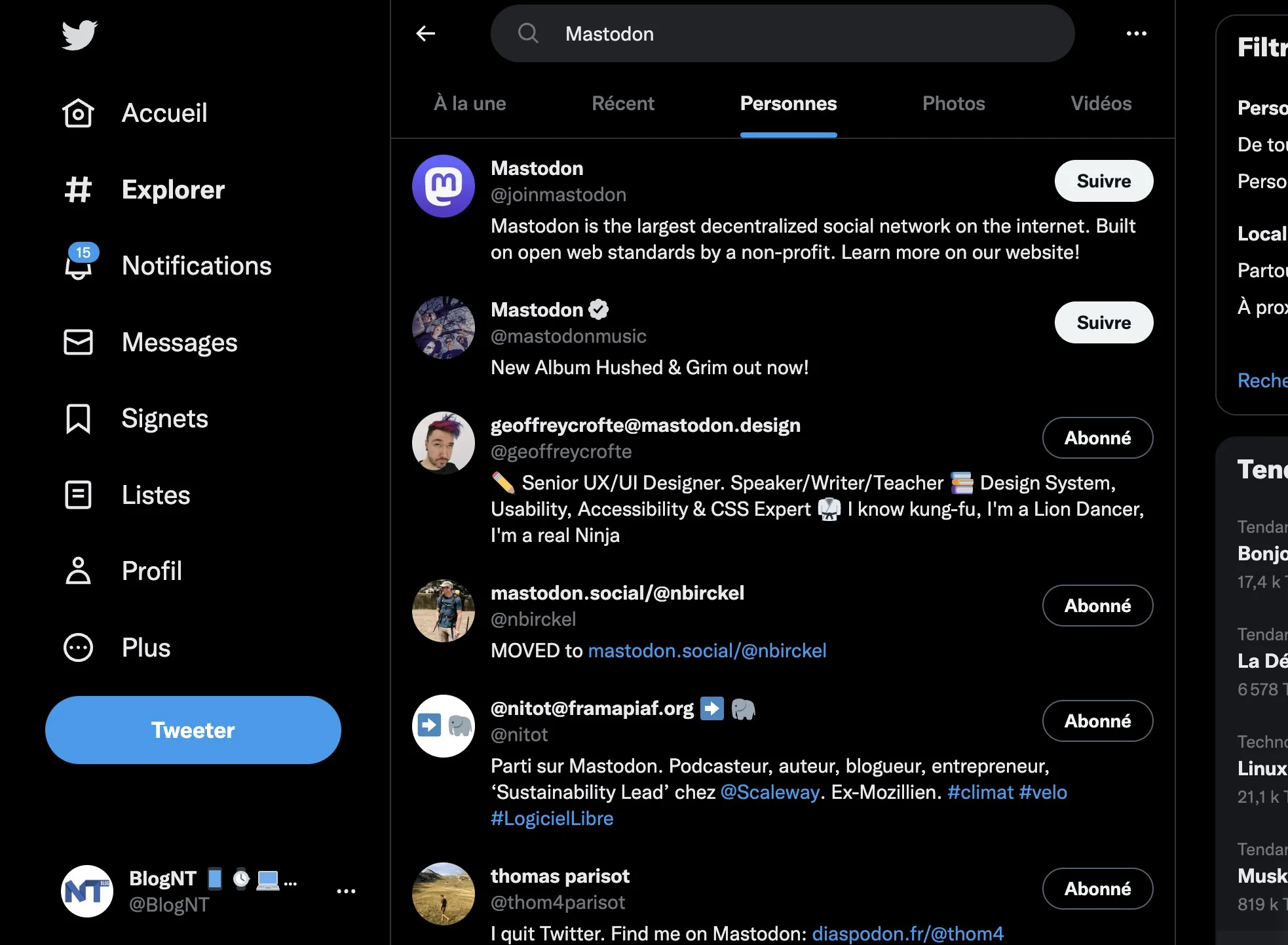
Task: Open the Messages envelope icon
Action: tap(78, 342)
